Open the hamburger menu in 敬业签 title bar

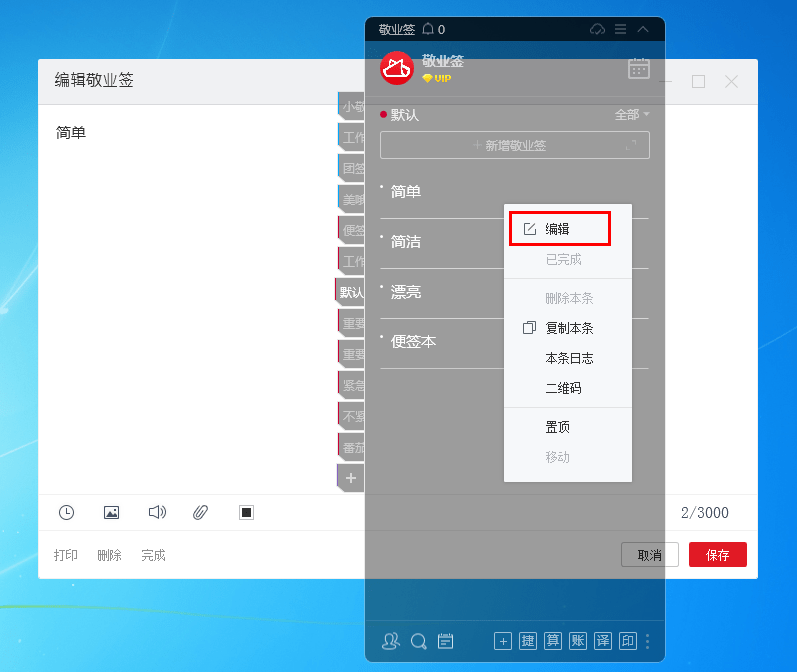[x=621, y=29]
